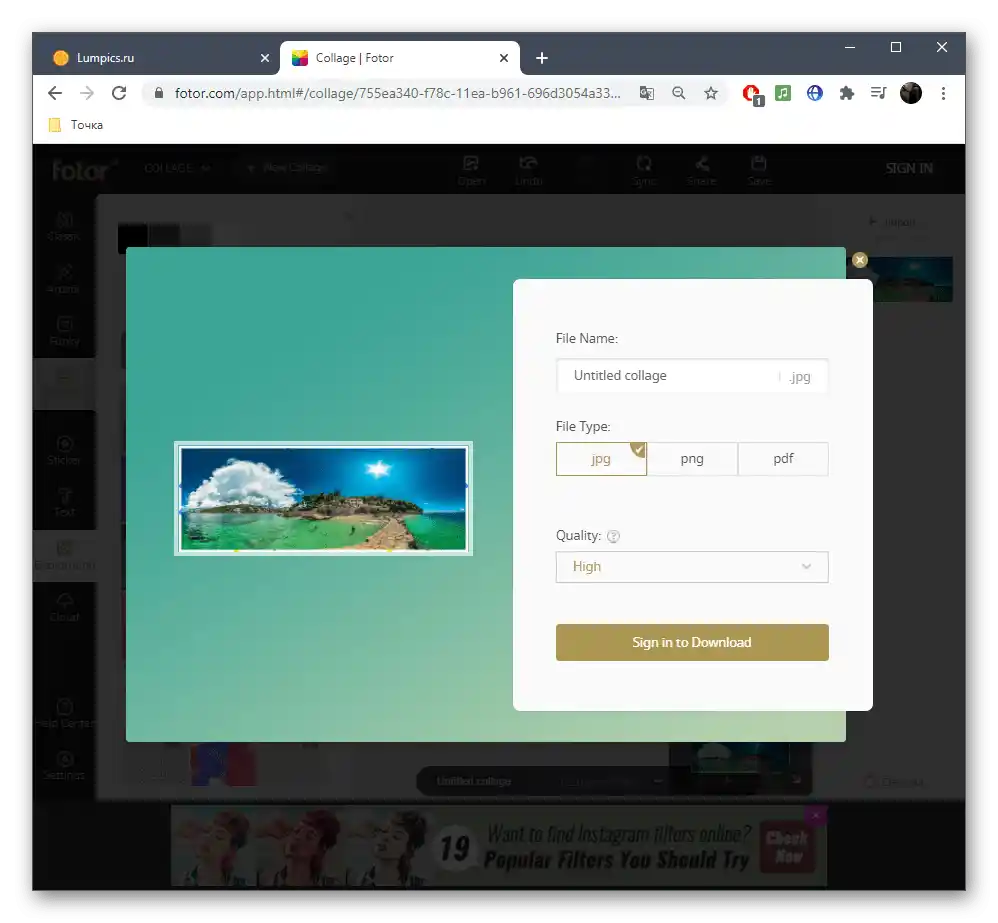The width and height of the screenshot is (998, 923).
Task: Switch to the Collage | Fotor tab
Action: point(400,58)
